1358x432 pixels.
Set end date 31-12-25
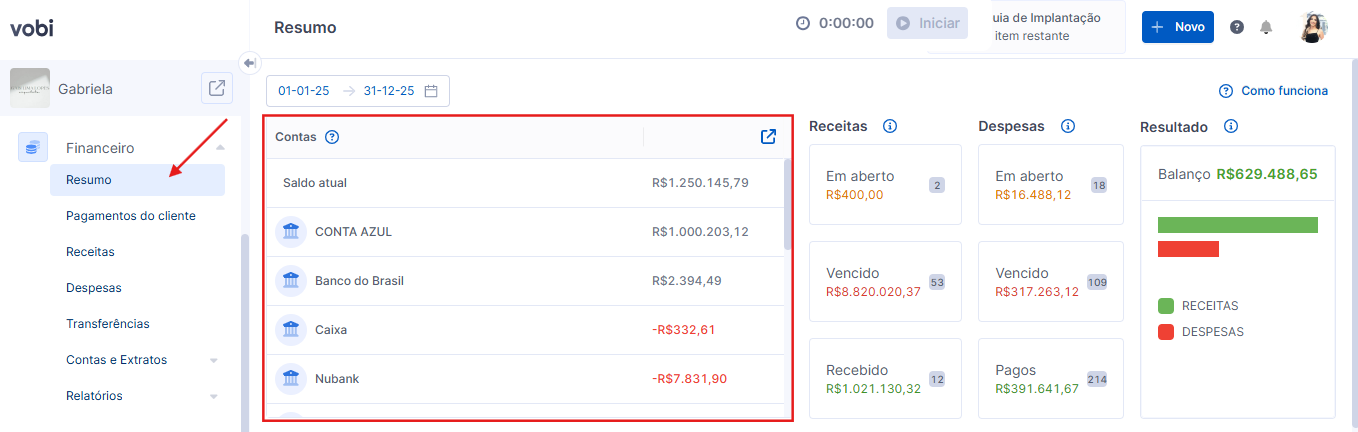pos(389,90)
